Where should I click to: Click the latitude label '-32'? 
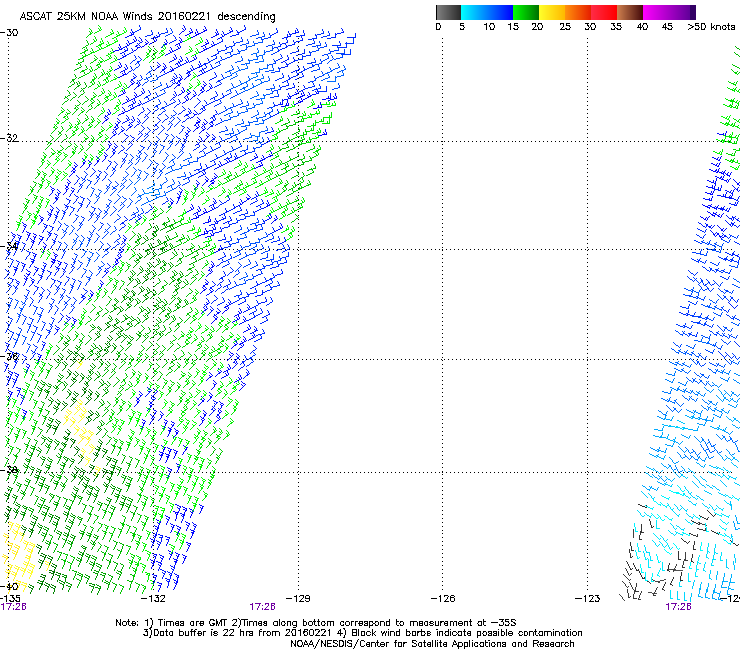click(9, 138)
